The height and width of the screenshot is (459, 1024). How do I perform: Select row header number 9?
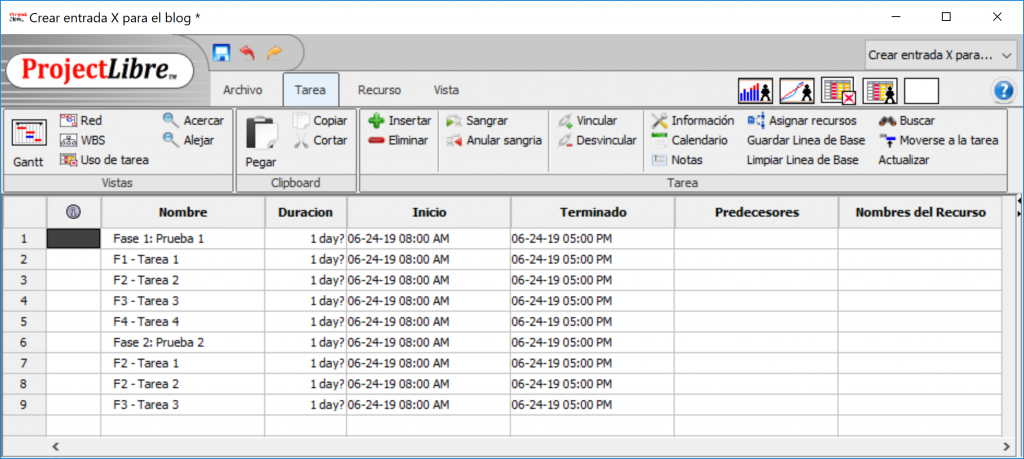point(24,404)
